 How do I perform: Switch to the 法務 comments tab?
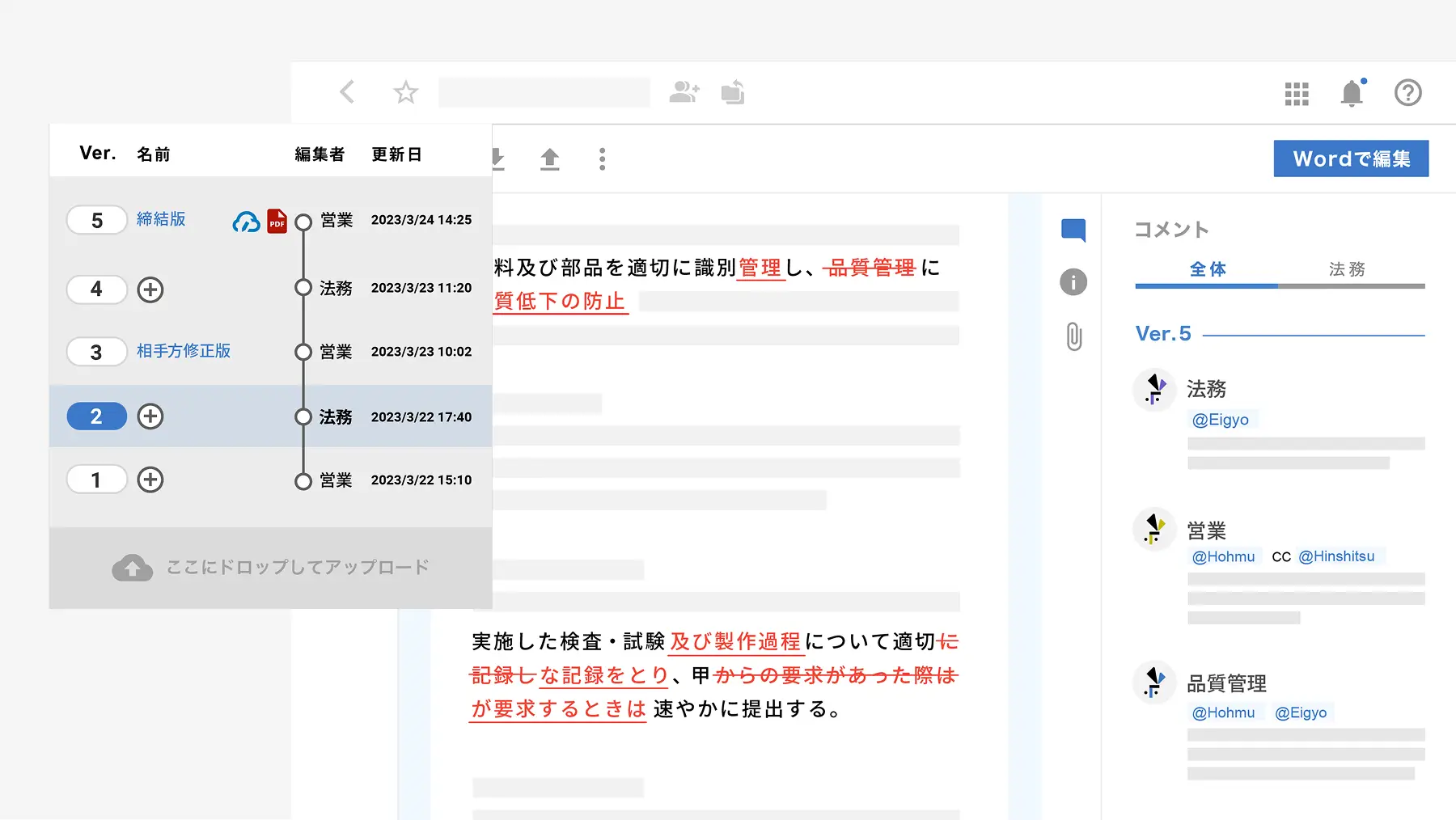(x=1347, y=269)
